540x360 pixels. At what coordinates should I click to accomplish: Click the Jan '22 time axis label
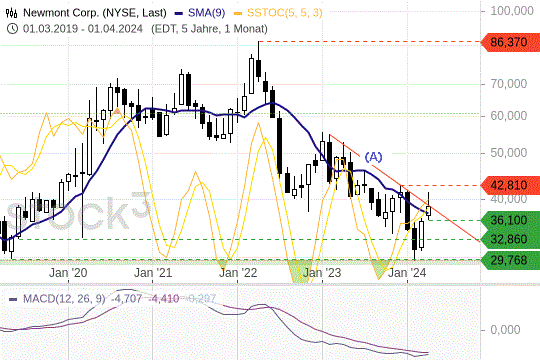(238, 273)
